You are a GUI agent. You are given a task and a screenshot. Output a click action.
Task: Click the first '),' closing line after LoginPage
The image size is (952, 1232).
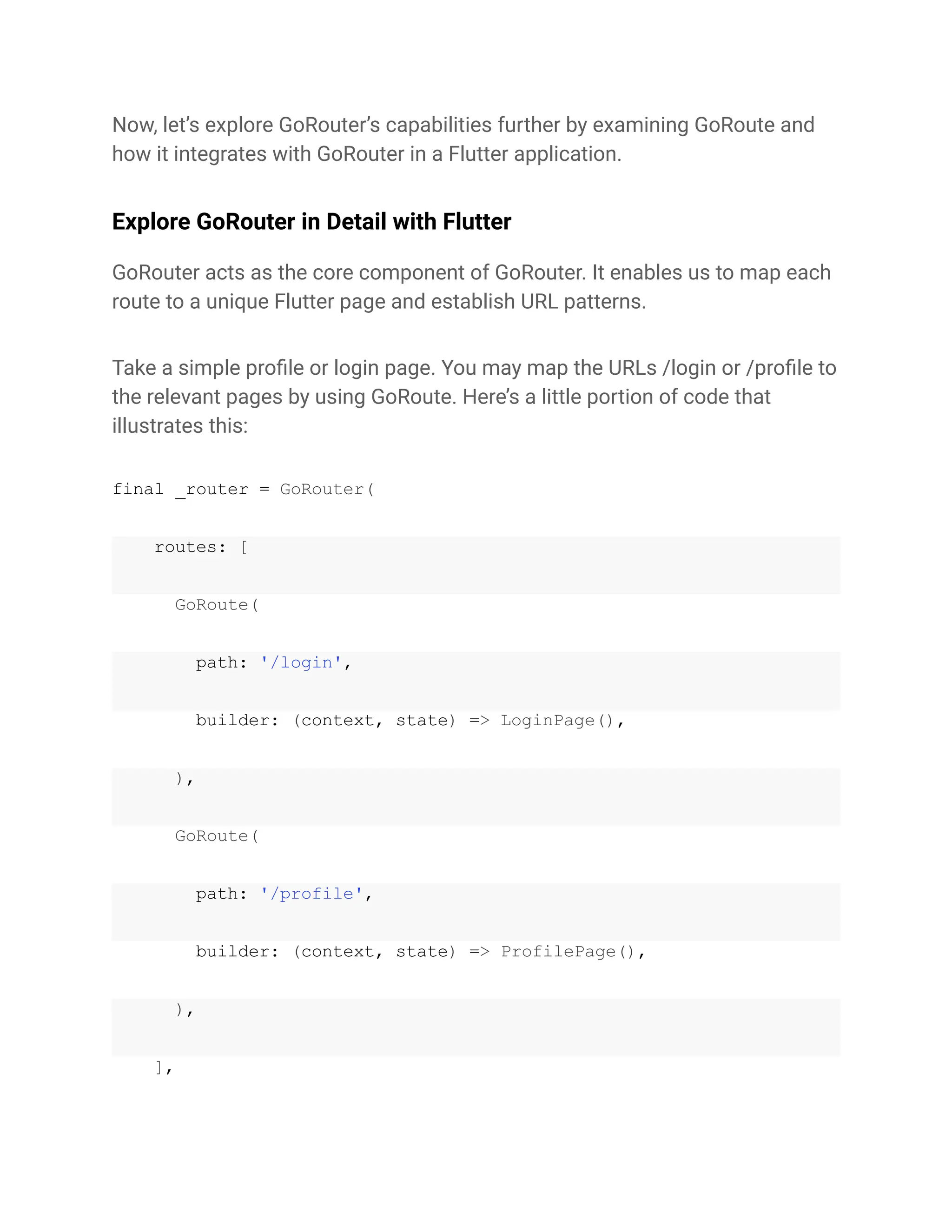coord(185,778)
